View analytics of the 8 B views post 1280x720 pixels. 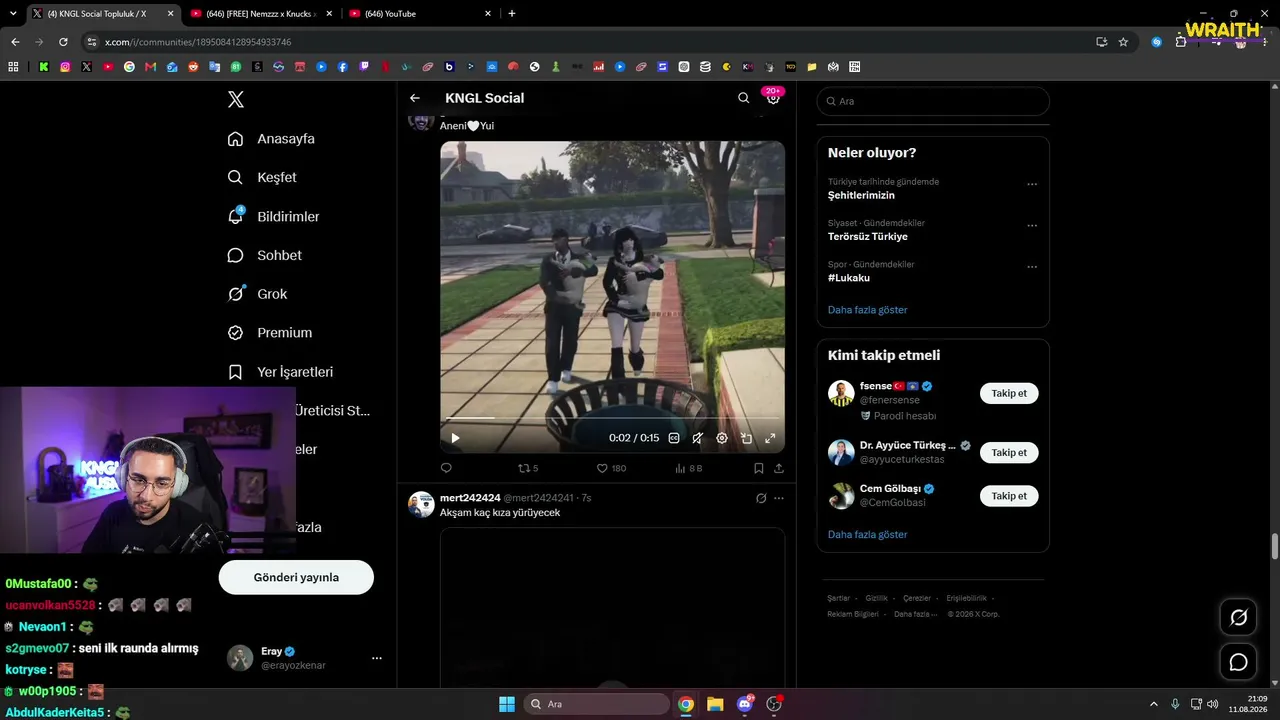(x=689, y=468)
